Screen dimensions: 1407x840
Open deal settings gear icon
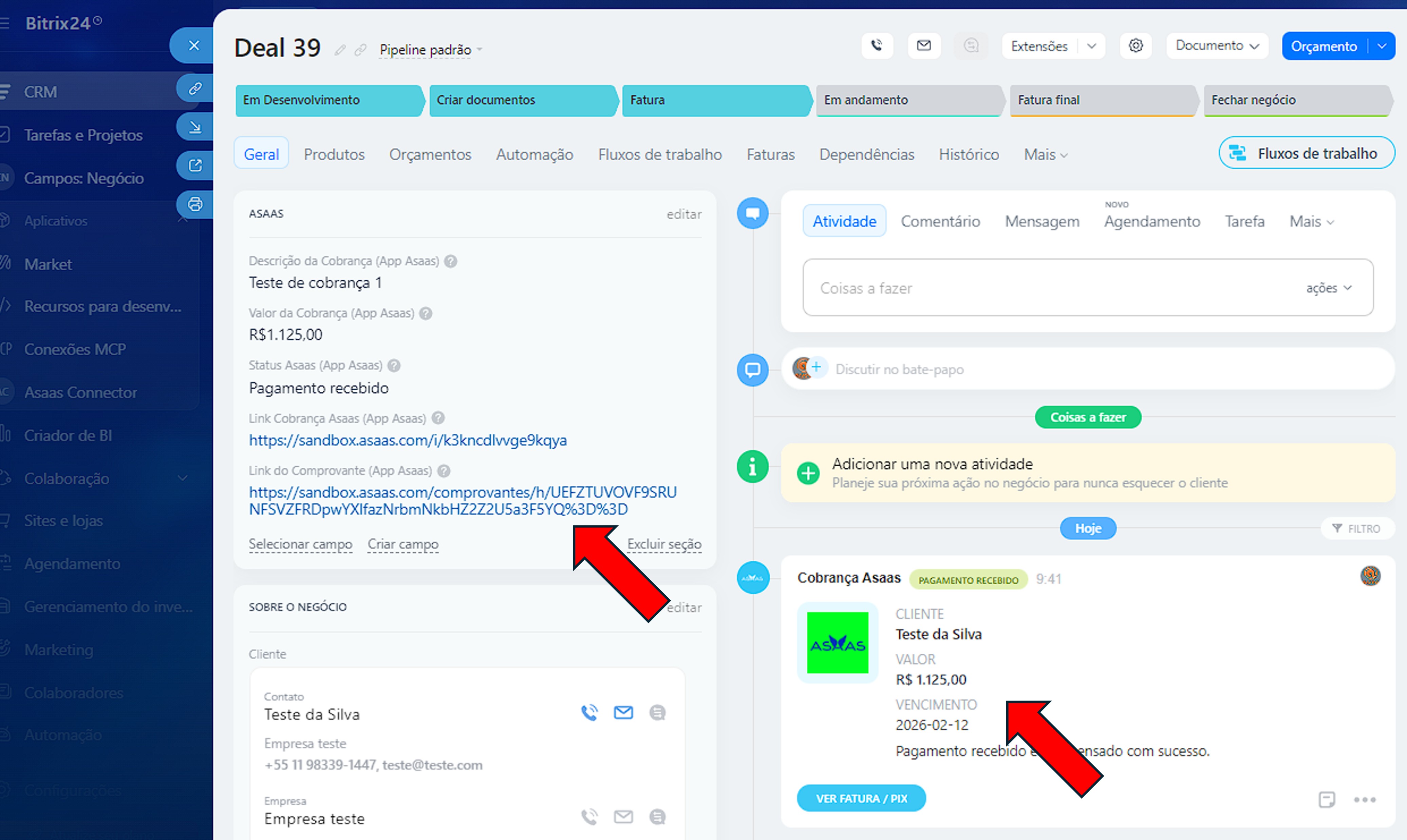1135,45
